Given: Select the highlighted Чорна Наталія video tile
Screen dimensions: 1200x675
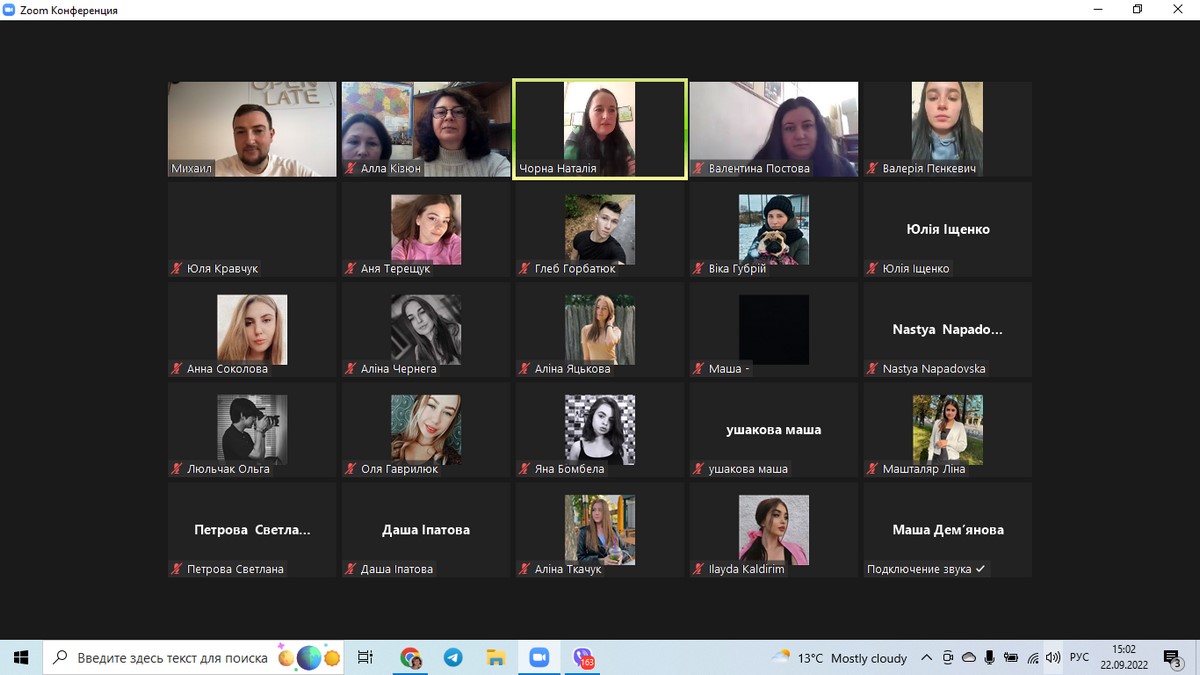Looking at the screenshot, I should tap(600, 129).
